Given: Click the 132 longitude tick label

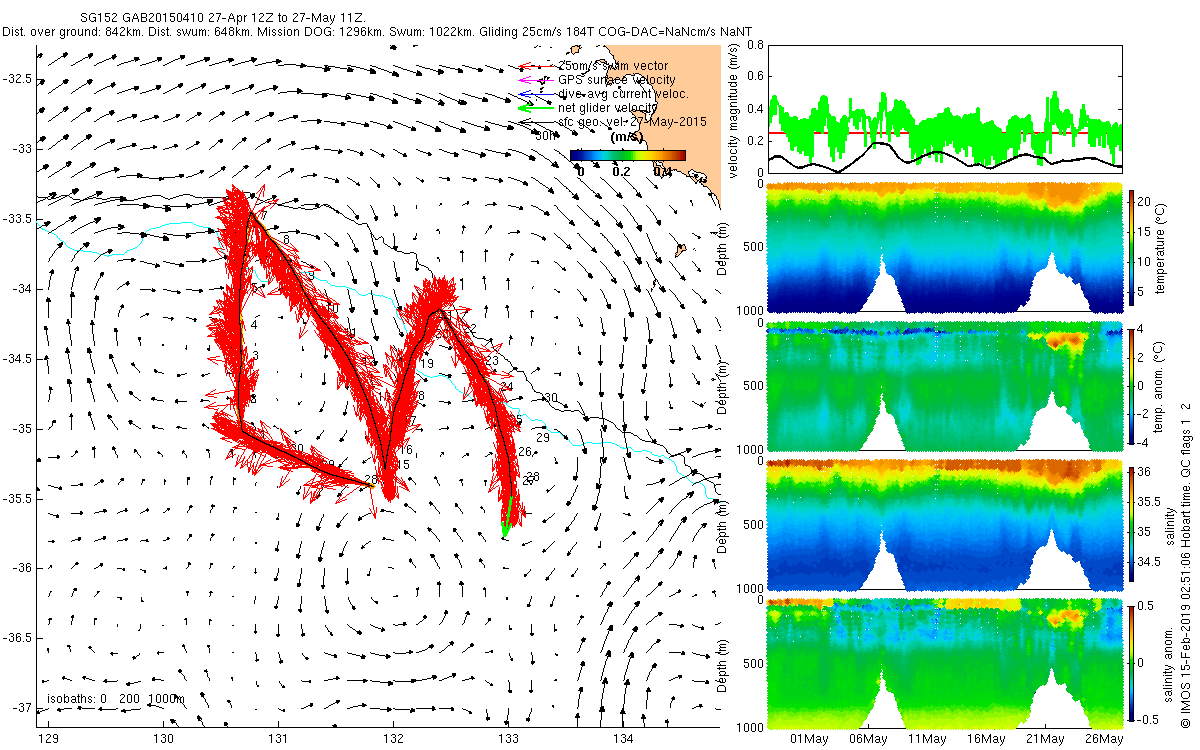Looking at the screenshot, I should [393, 739].
